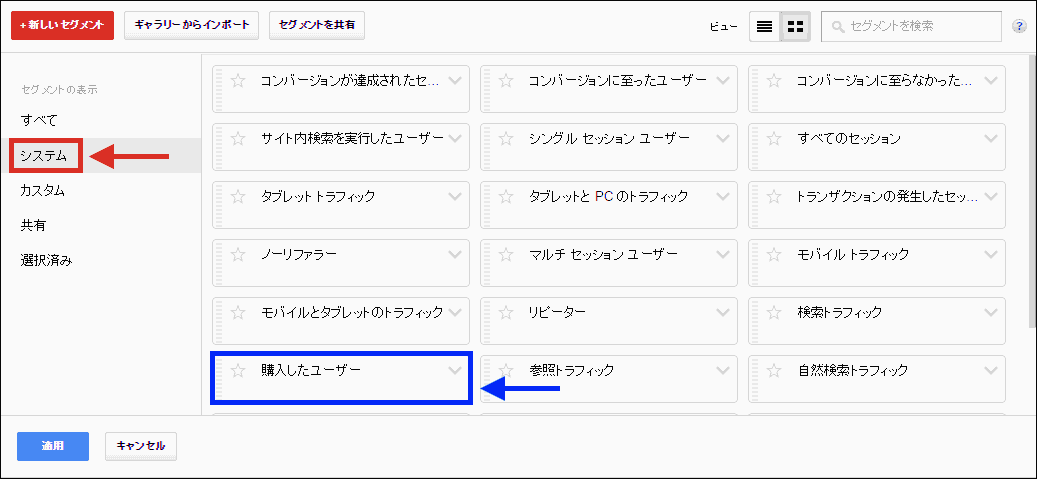Viewport: 1037px width, 479px height.
Task: Star the 購入したユーザー segment
Action: pyautogui.click(x=238, y=370)
